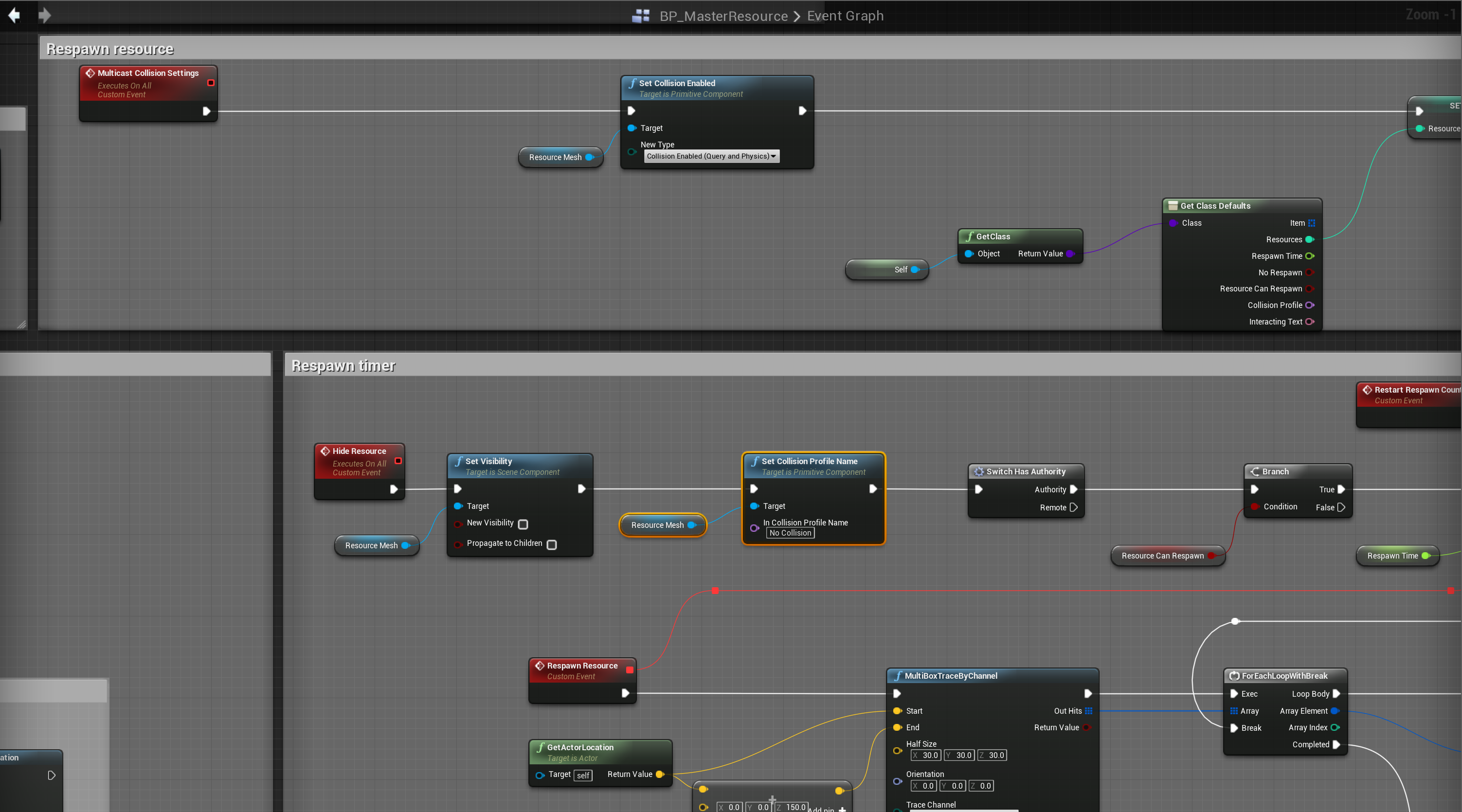
Task: Click the blueprint icon beside BP_MasterResource
Action: pos(641,16)
